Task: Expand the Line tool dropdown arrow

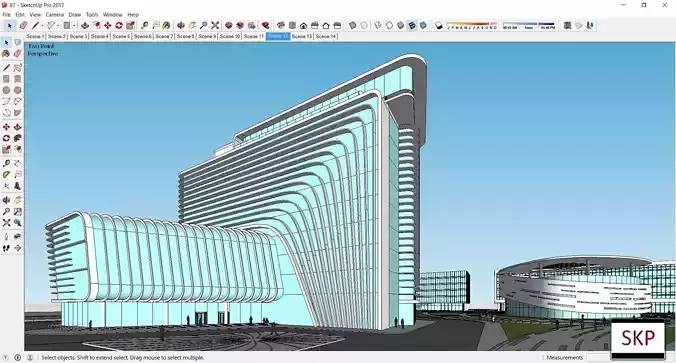Action: point(42,26)
